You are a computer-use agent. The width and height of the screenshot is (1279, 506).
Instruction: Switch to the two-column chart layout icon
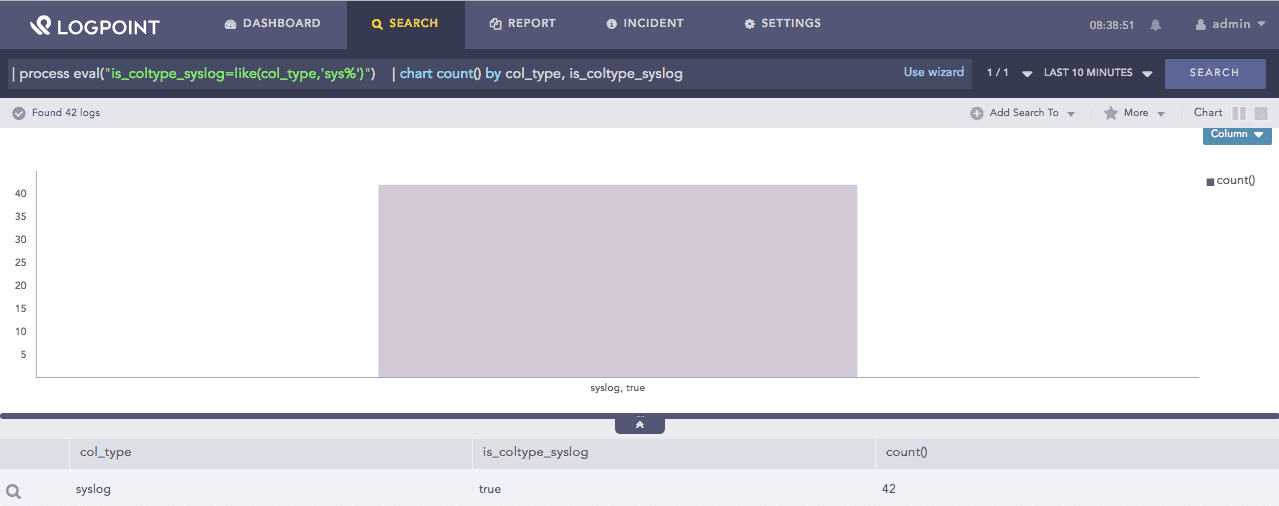pos(1239,113)
